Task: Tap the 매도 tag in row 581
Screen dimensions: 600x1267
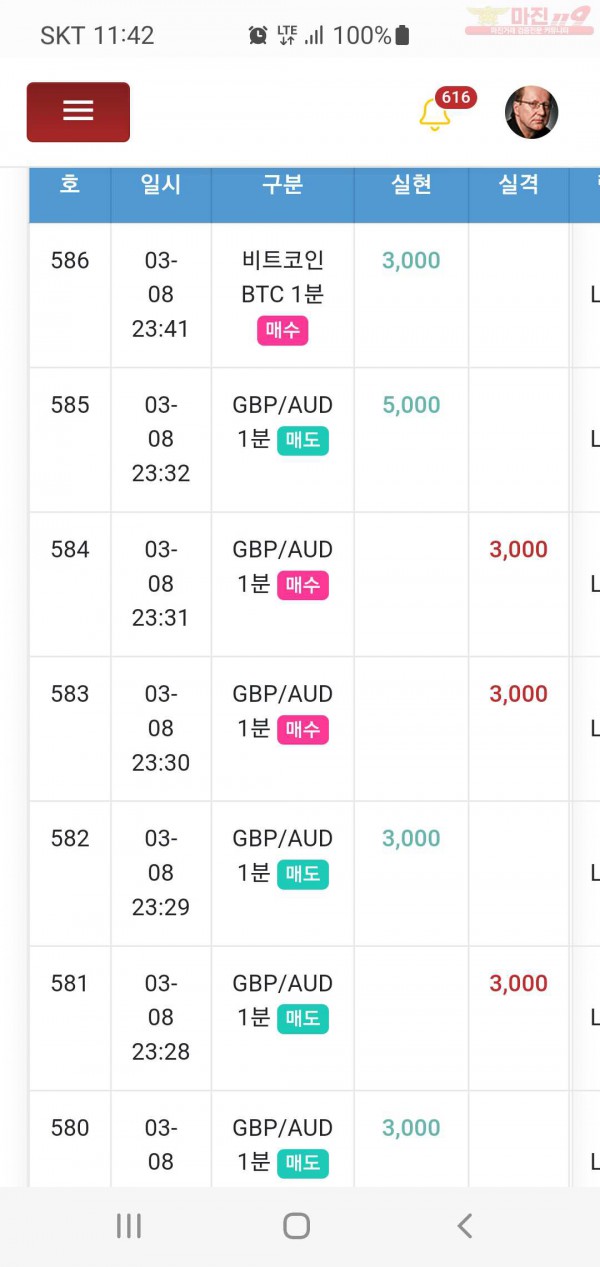Action: point(303,1019)
